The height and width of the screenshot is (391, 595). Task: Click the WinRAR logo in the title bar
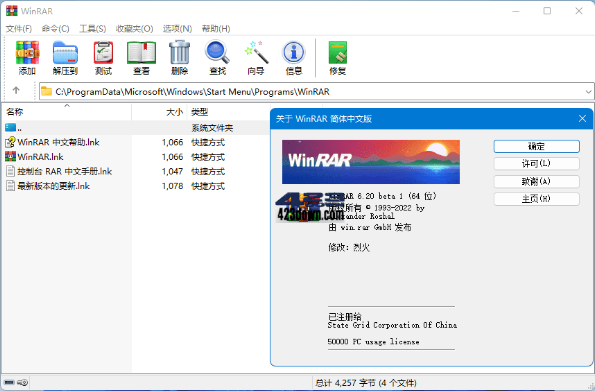click(11, 11)
